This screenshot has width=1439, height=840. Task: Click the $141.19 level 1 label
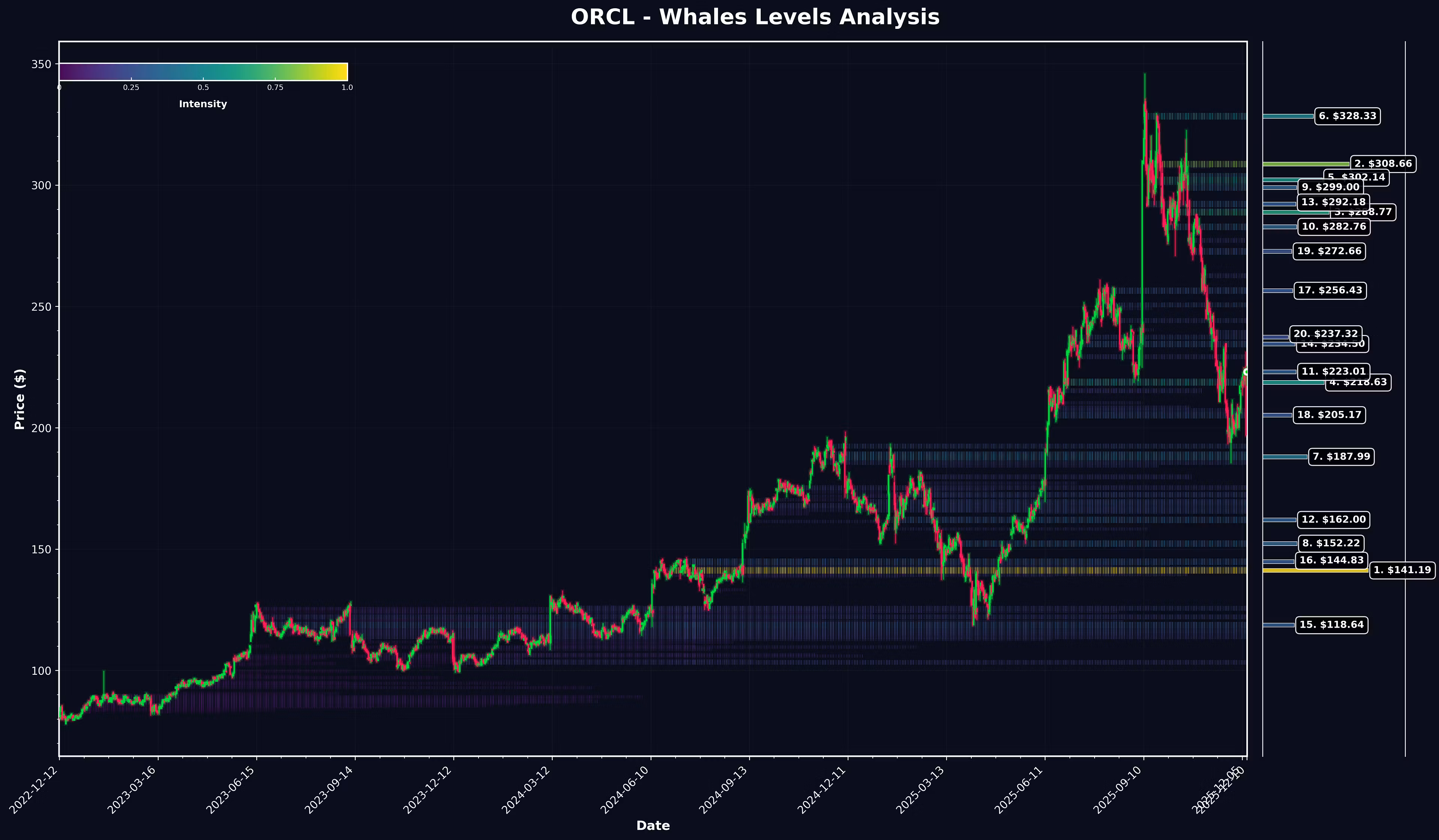click(1402, 570)
